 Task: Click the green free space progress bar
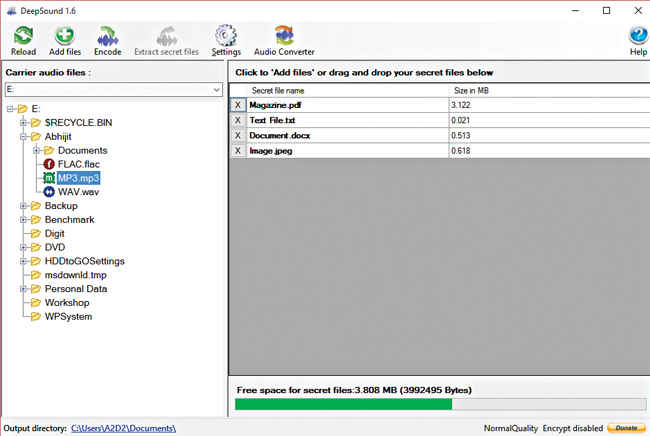point(343,404)
